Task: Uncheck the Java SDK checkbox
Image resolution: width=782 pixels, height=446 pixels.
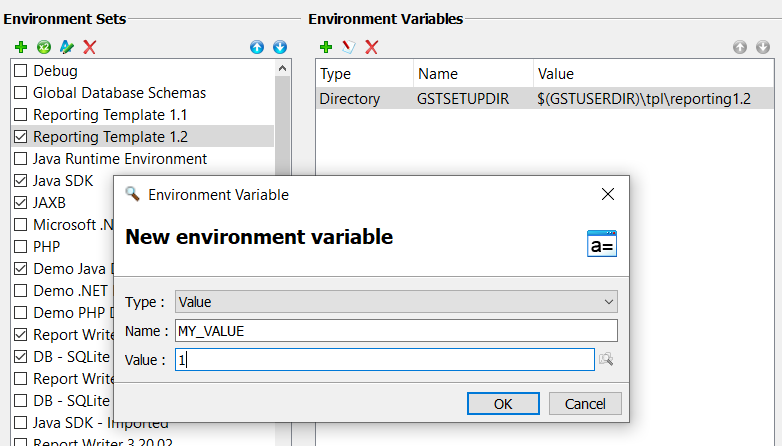Action: click(20, 181)
